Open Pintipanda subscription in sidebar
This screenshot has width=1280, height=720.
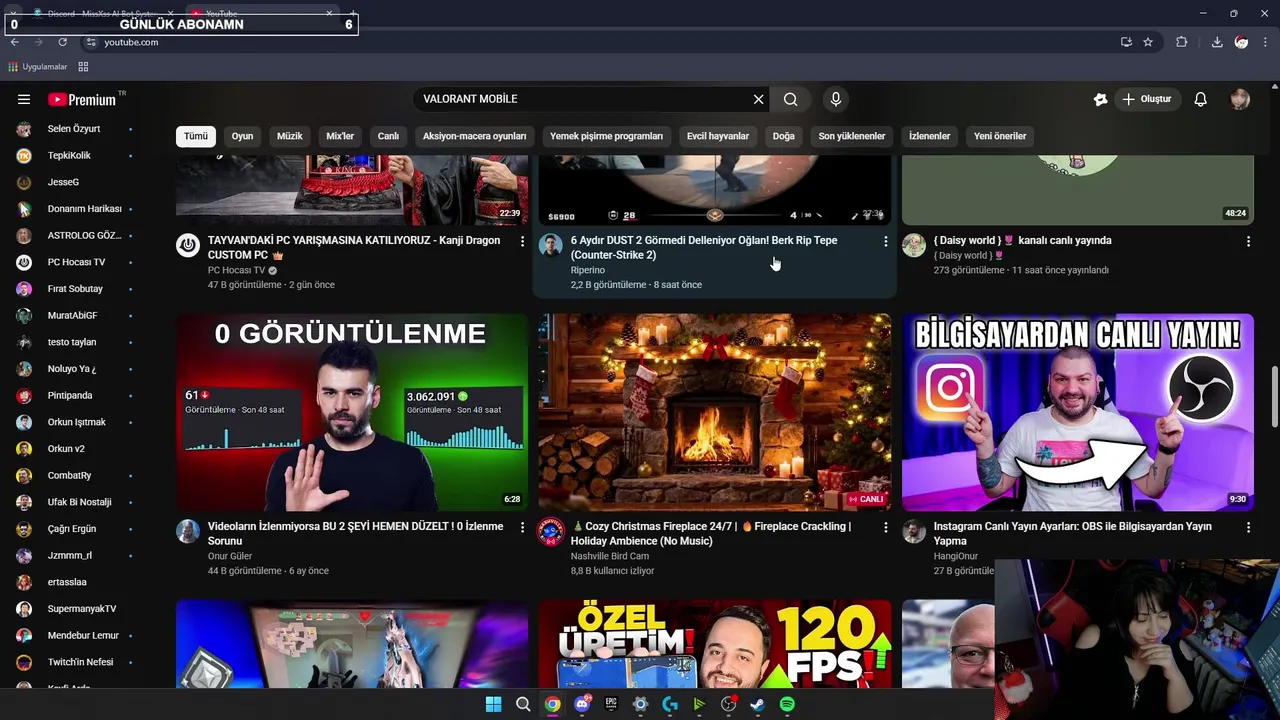[x=75, y=395]
